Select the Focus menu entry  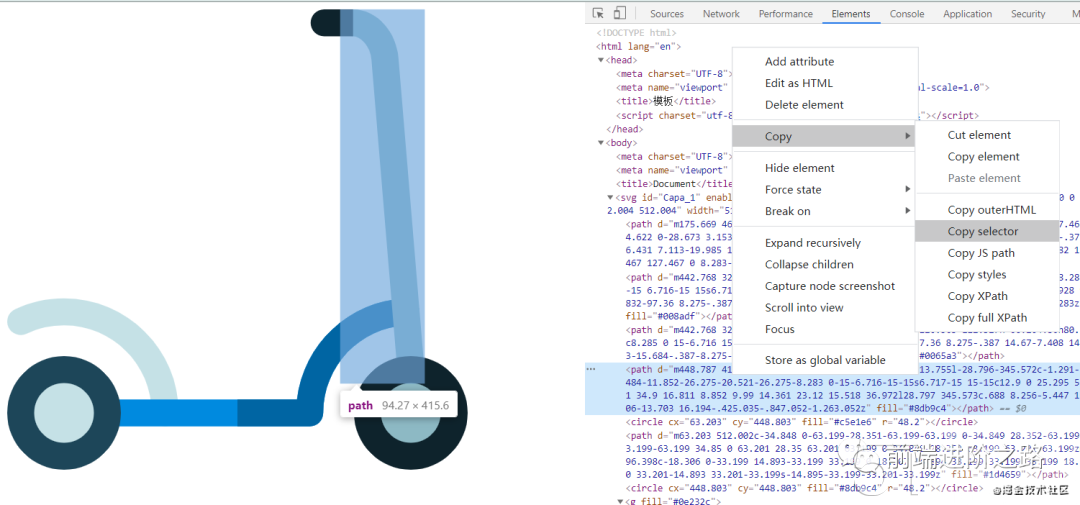(x=780, y=329)
